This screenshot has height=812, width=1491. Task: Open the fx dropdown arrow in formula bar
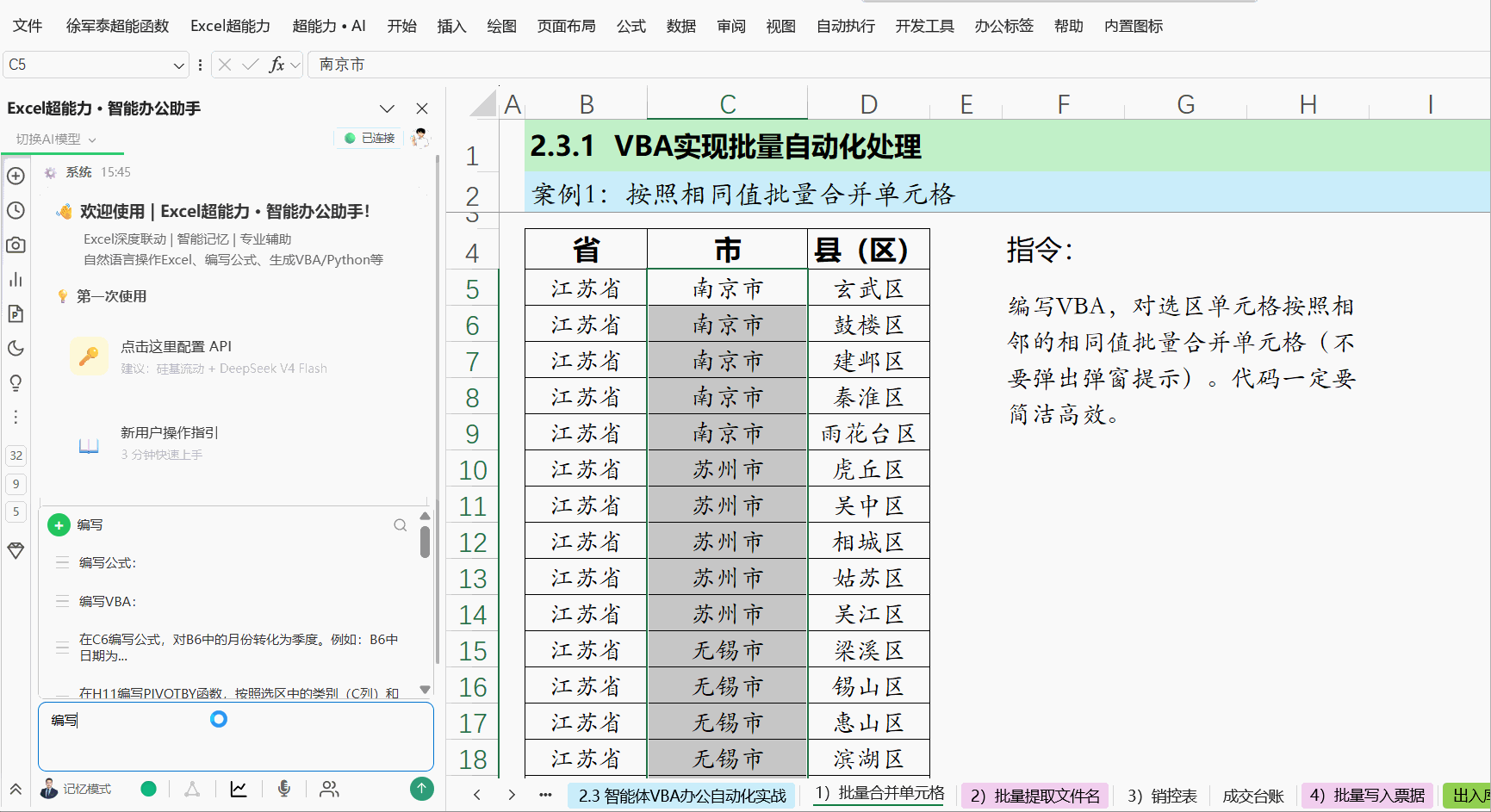[x=295, y=65]
